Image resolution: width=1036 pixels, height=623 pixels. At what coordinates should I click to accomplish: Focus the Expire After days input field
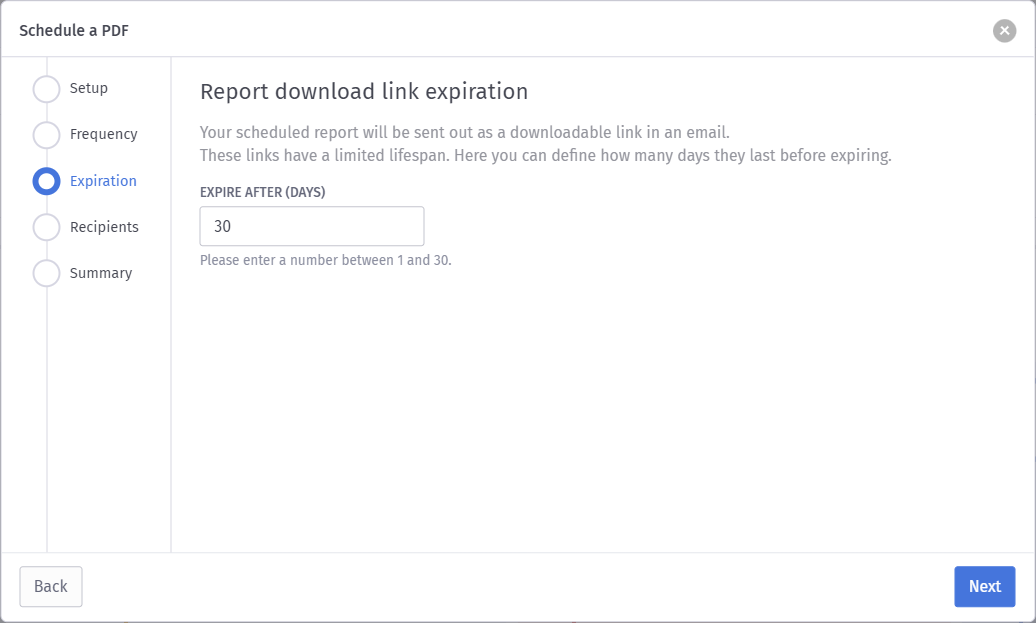(x=312, y=226)
